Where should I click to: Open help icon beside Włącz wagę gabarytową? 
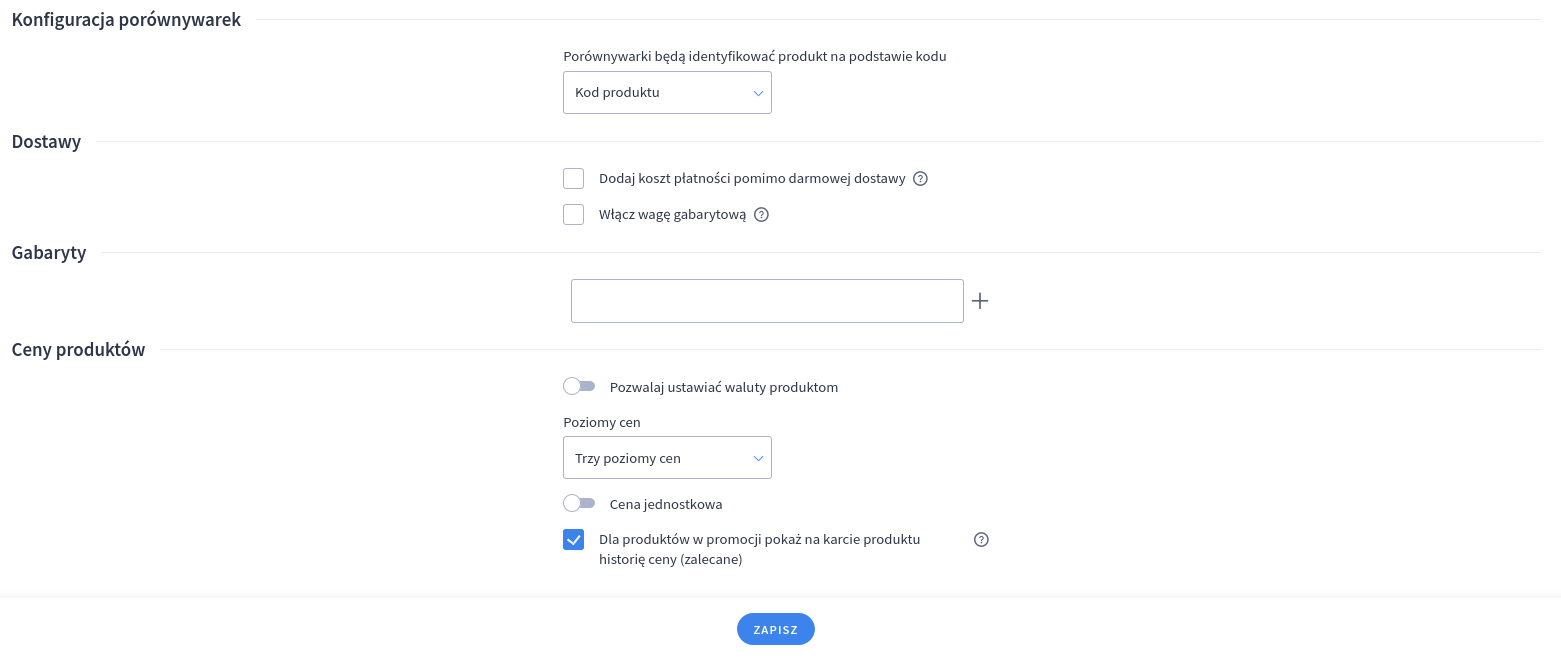761,215
